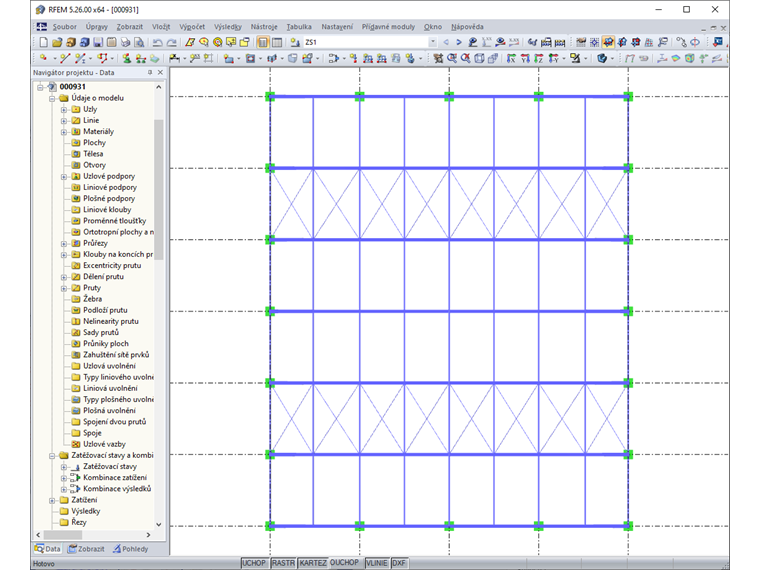Save the model with floppy disk icon
The height and width of the screenshot is (570, 760).
point(98,42)
